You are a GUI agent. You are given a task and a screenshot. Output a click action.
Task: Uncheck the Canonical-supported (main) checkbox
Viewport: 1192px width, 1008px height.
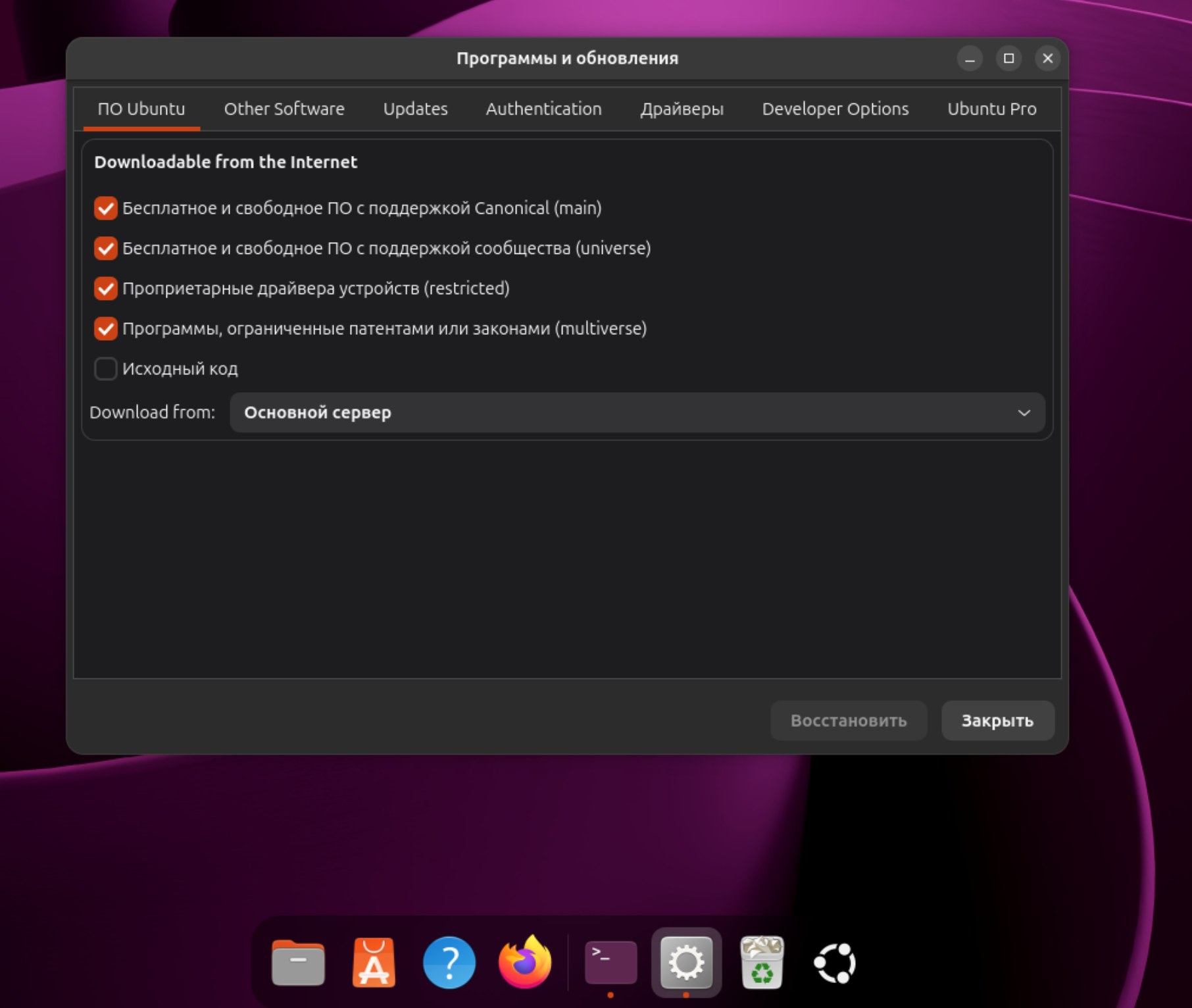click(x=106, y=209)
